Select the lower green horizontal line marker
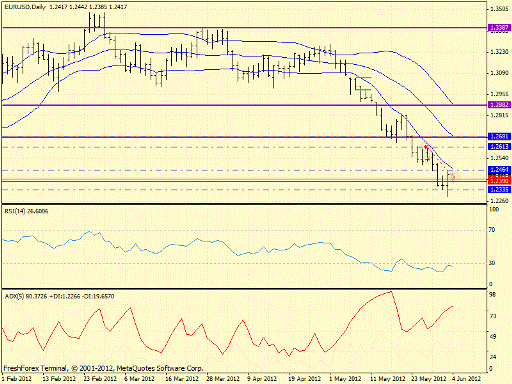 point(363,89)
